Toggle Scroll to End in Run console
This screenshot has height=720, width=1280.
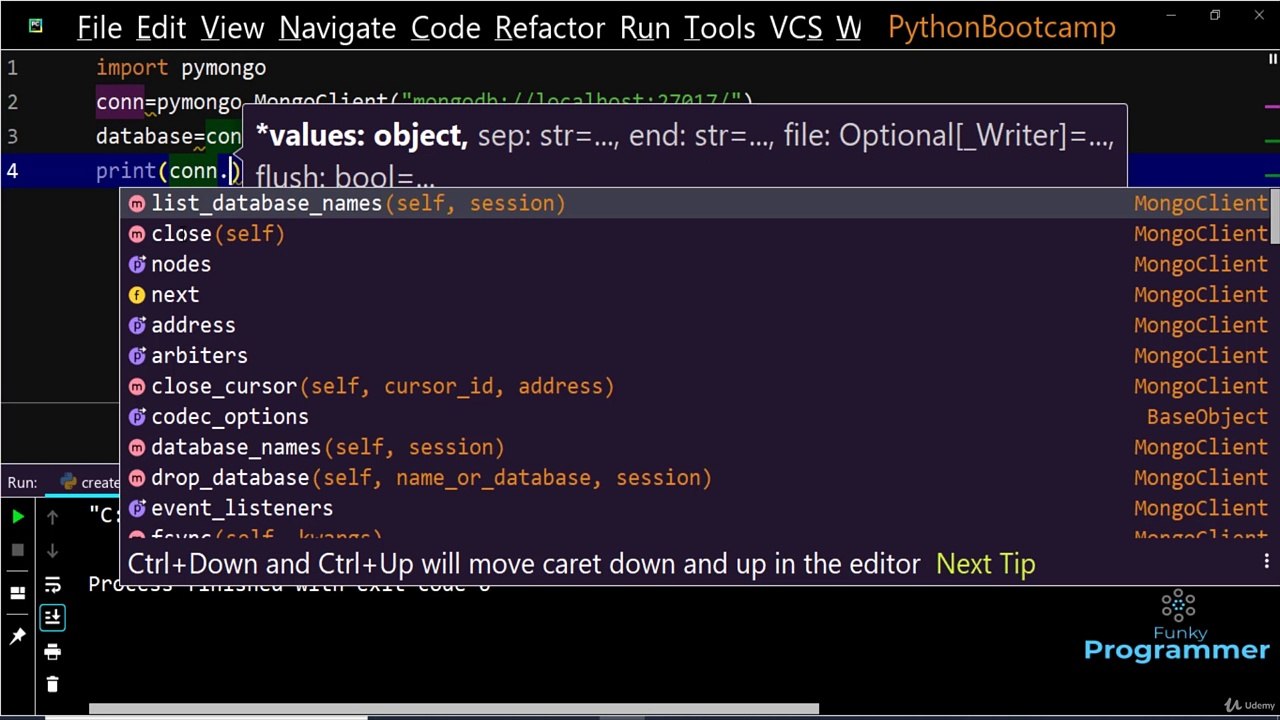52,618
